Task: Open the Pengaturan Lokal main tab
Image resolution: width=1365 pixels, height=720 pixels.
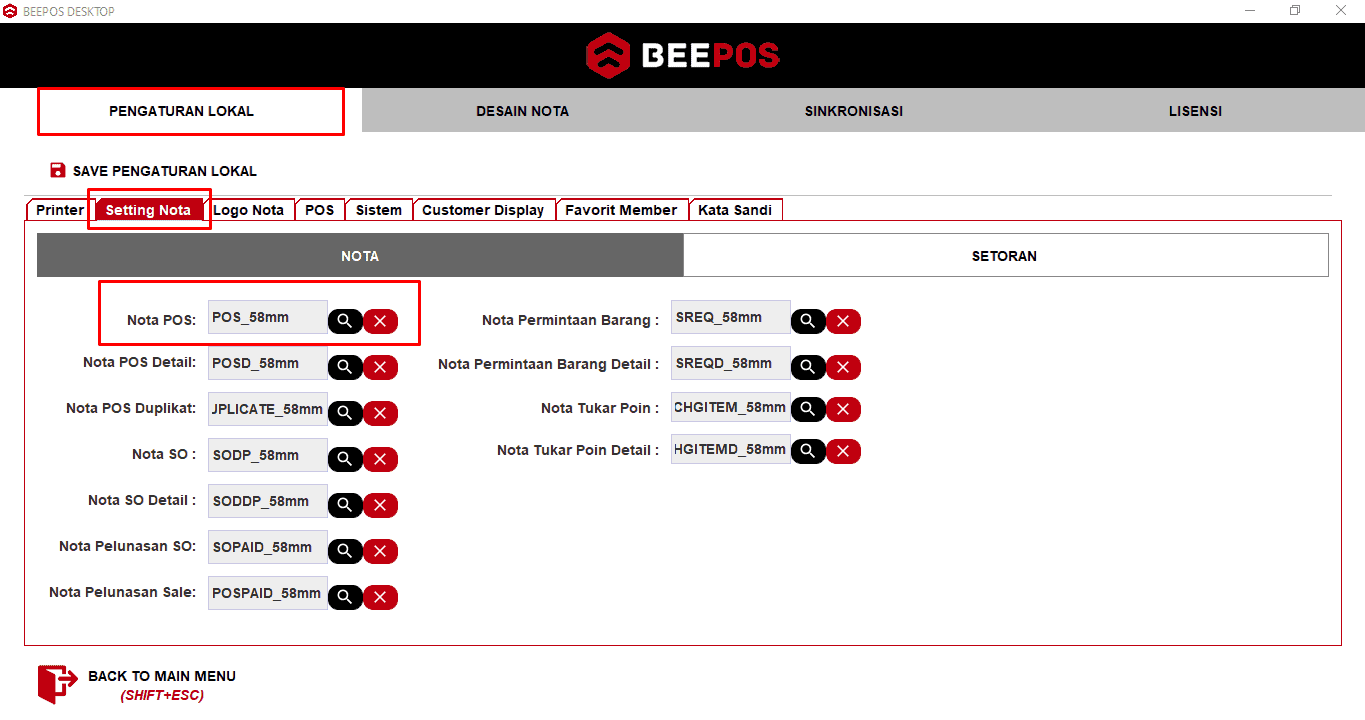Action: click(181, 111)
